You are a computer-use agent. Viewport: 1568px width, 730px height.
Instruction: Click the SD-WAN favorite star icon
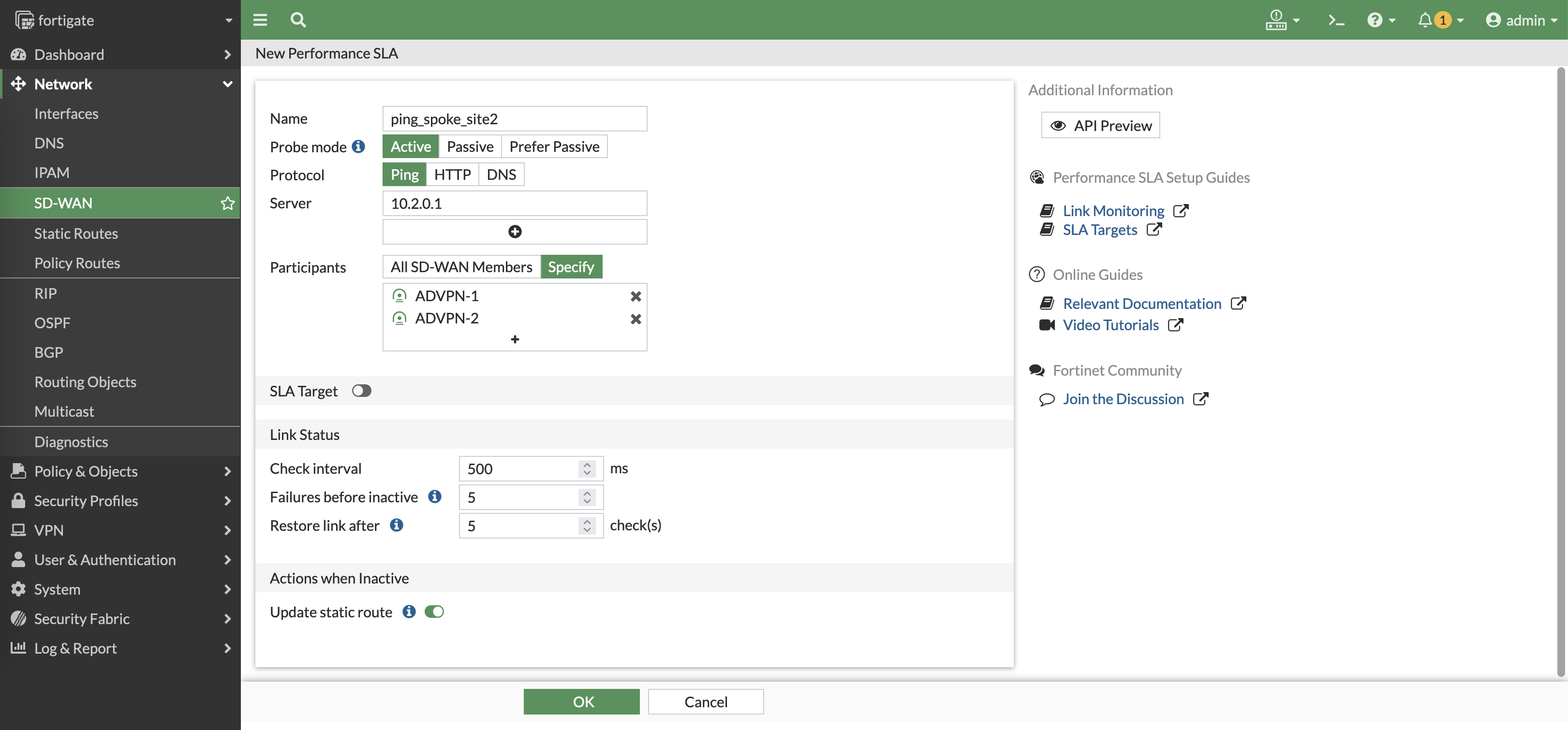pos(227,203)
